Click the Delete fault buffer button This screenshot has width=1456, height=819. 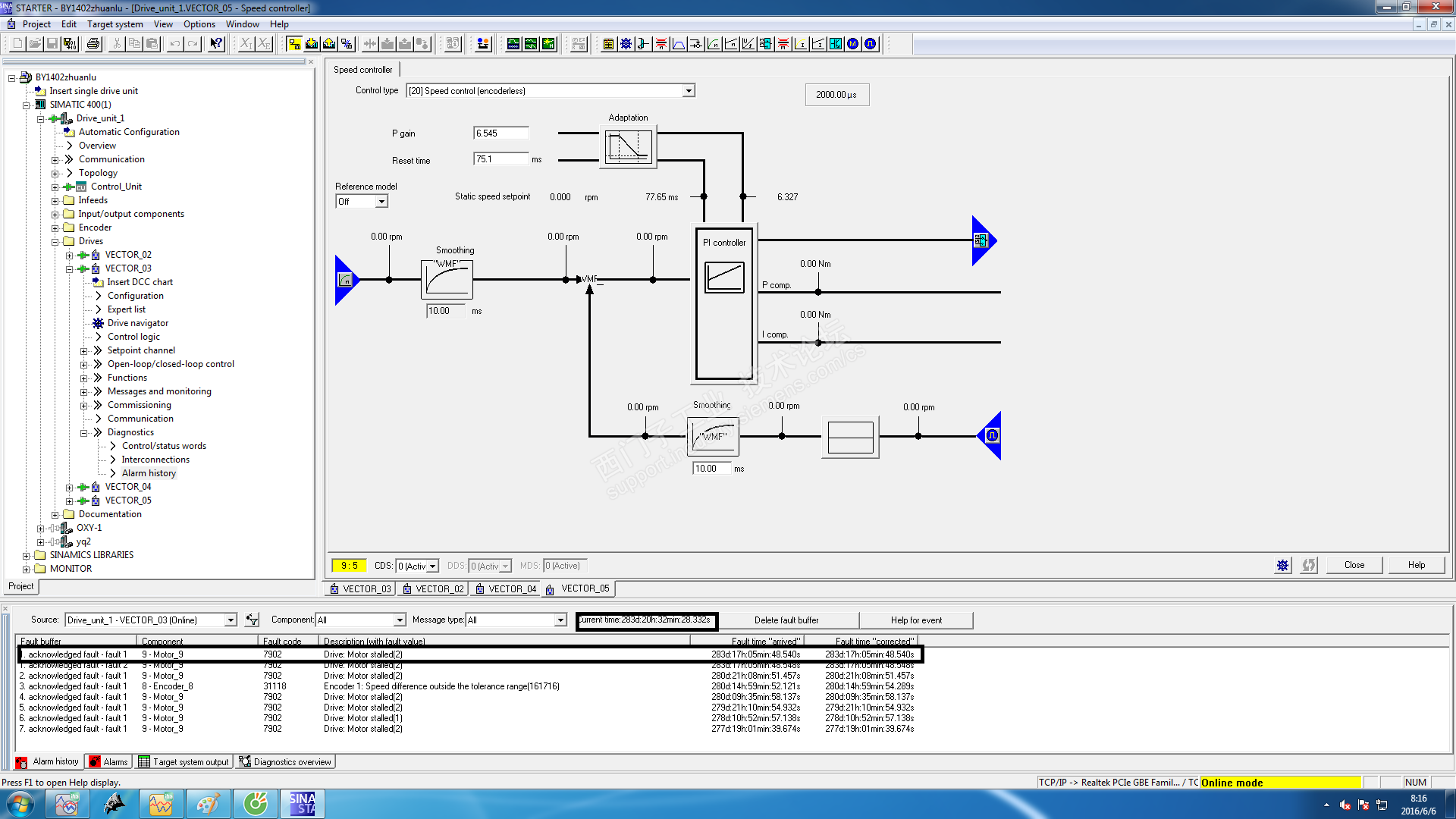point(786,620)
